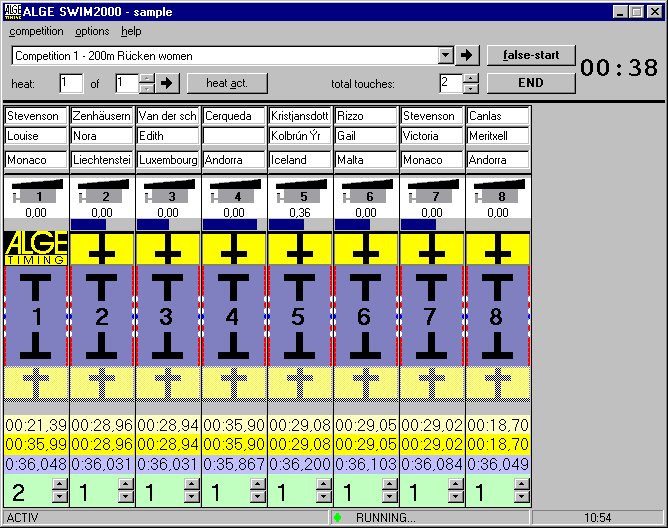Click lane 8 bottom greyed touchpad cross
The width and height of the screenshot is (668, 528).
pos(498,383)
